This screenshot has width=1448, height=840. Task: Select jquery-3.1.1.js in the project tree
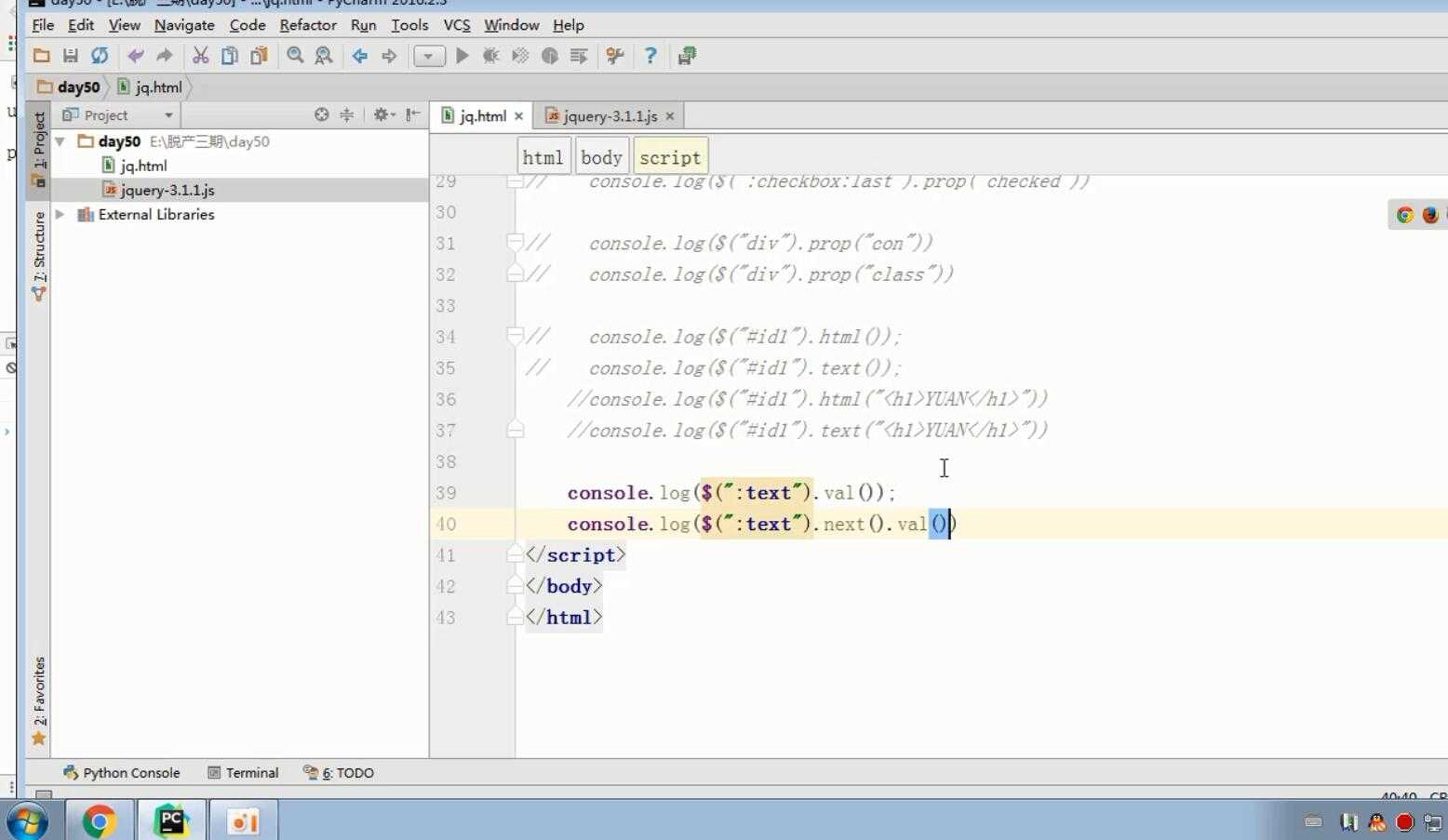click(168, 190)
